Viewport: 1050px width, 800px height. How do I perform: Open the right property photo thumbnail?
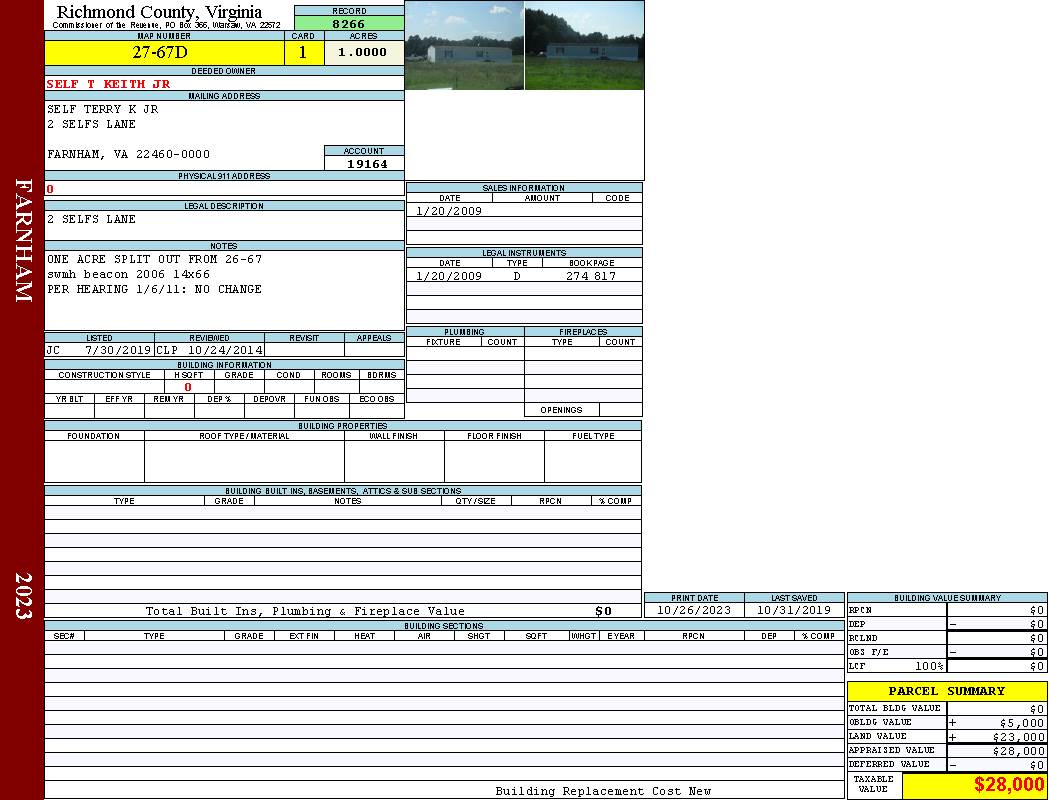click(x=584, y=46)
